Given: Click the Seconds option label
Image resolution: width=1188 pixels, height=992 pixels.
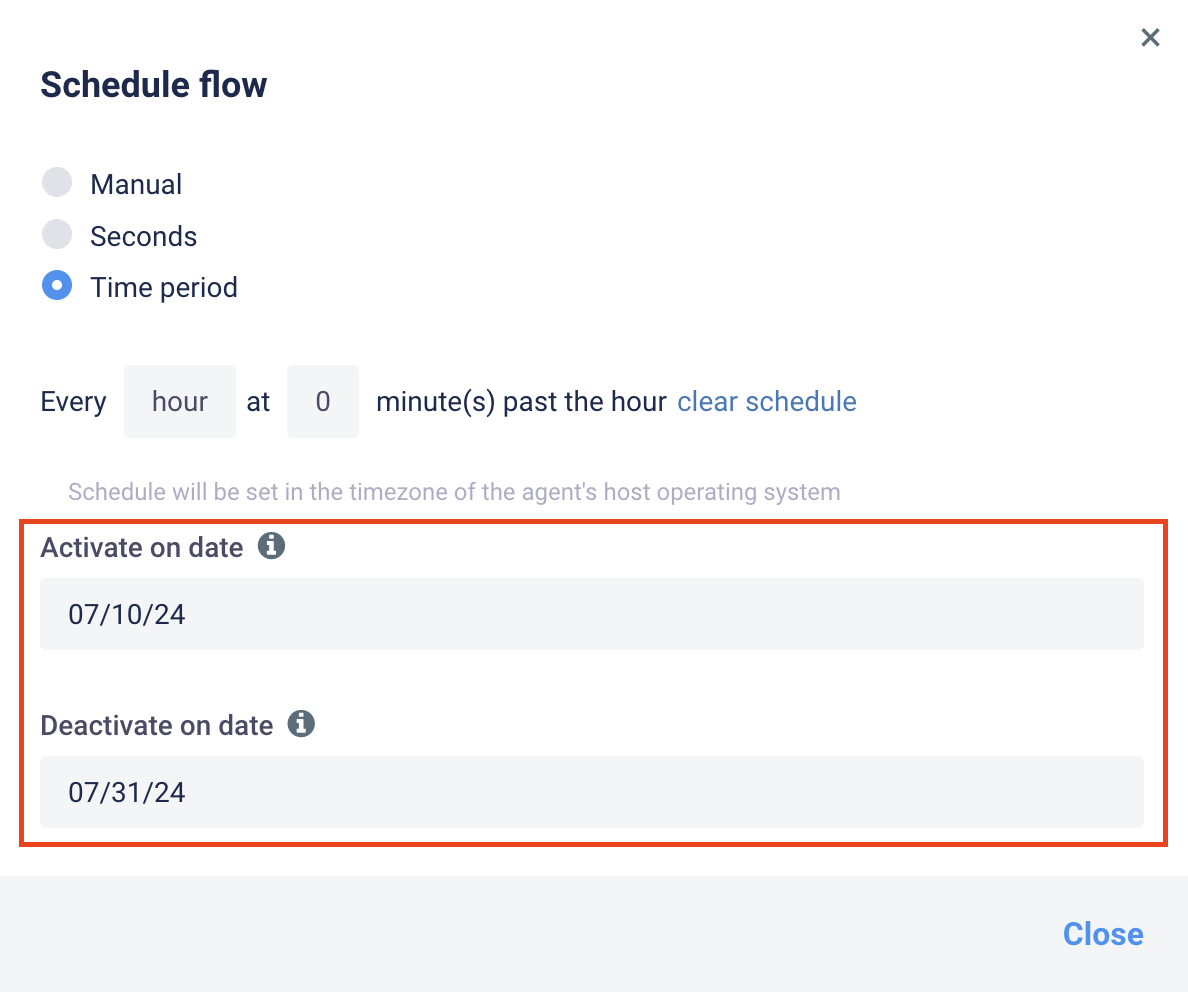Looking at the screenshot, I should tap(144, 236).
